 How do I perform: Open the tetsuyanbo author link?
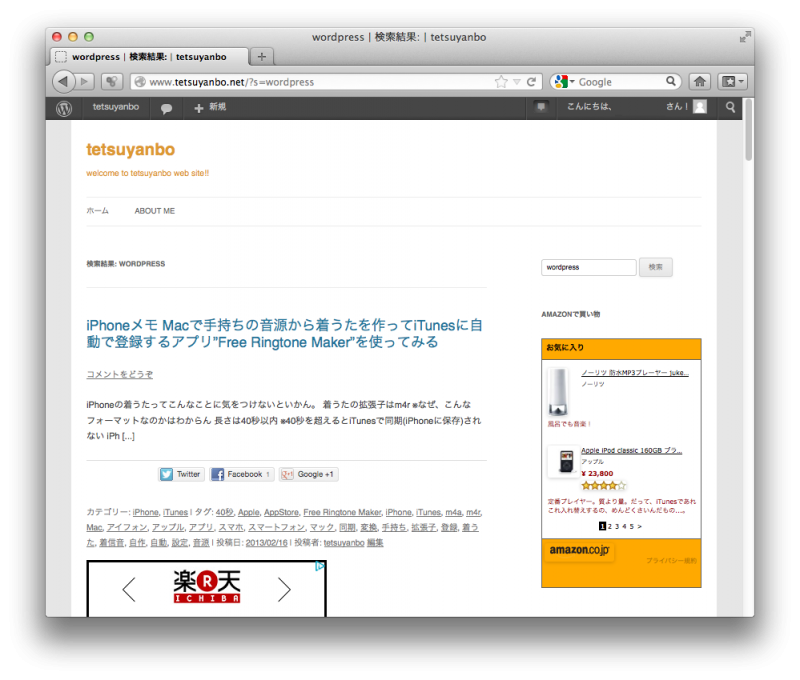click(344, 543)
